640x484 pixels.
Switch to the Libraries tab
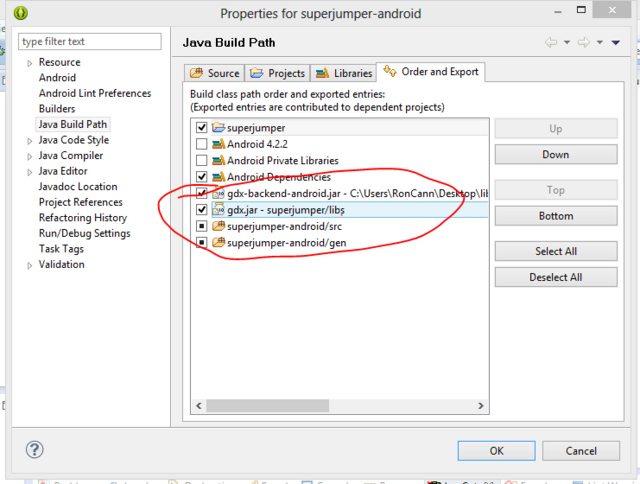(x=343, y=73)
